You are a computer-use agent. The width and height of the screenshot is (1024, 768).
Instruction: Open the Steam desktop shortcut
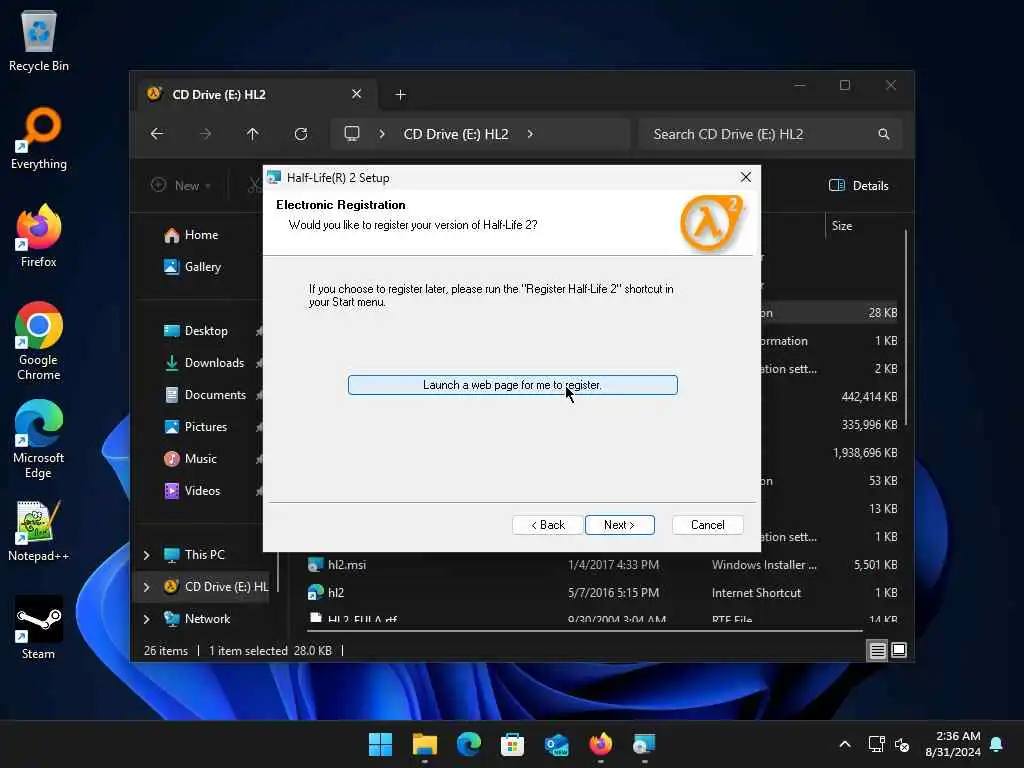pos(39,628)
